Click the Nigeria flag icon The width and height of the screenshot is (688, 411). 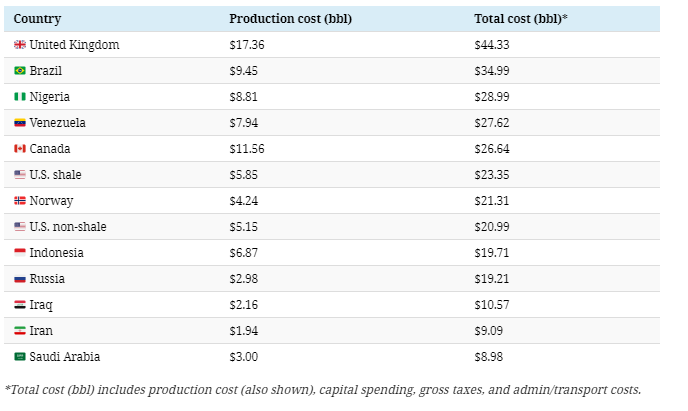pyautogui.click(x=20, y=97)
